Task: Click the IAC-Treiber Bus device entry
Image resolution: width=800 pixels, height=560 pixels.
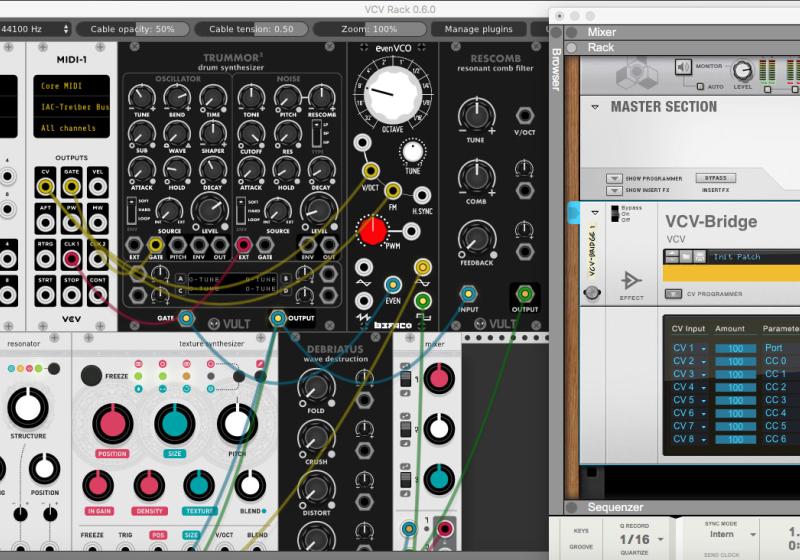Action: [x=71, y=107]
